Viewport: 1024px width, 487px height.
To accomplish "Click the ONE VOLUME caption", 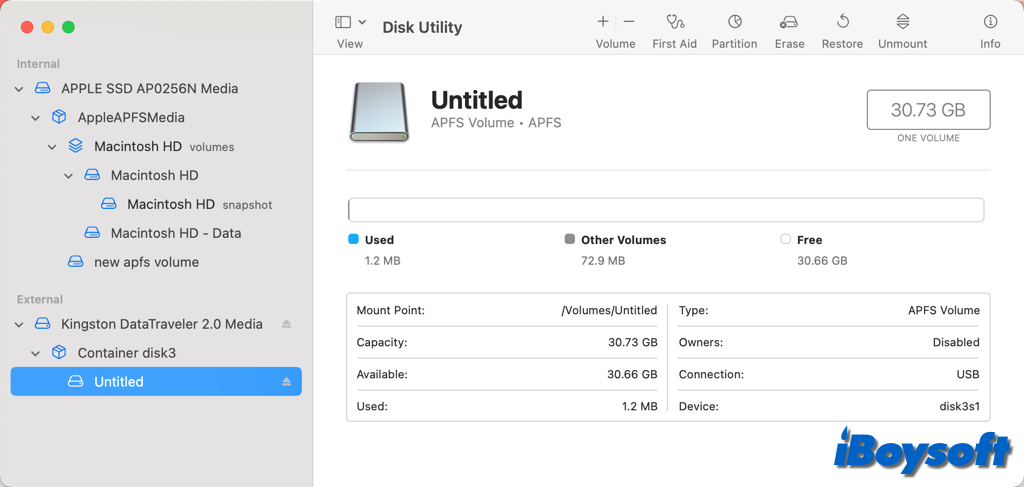I will coord(928,138).
